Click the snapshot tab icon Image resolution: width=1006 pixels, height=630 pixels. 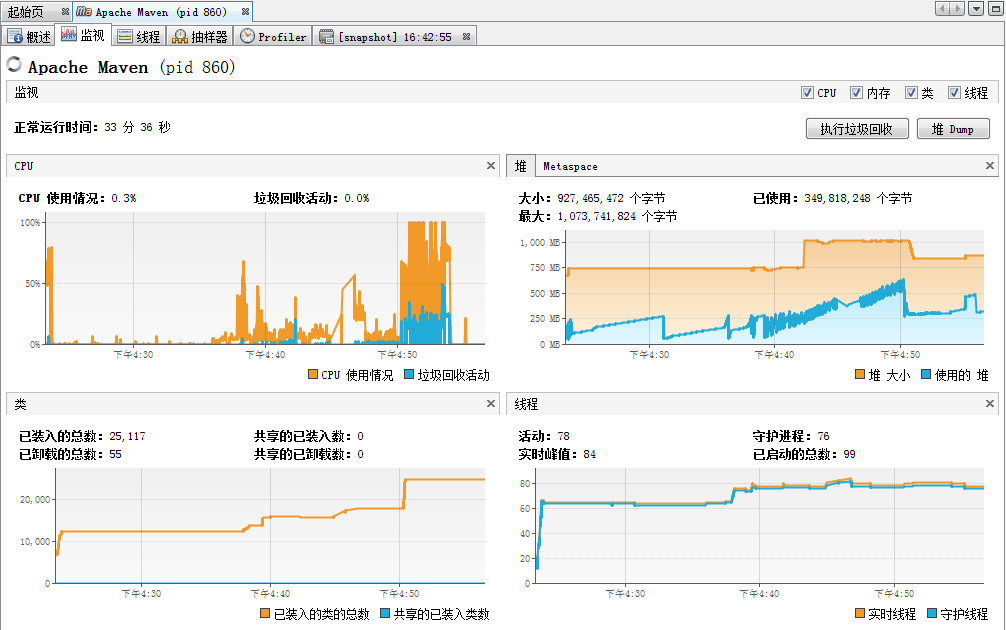point(327,37)
